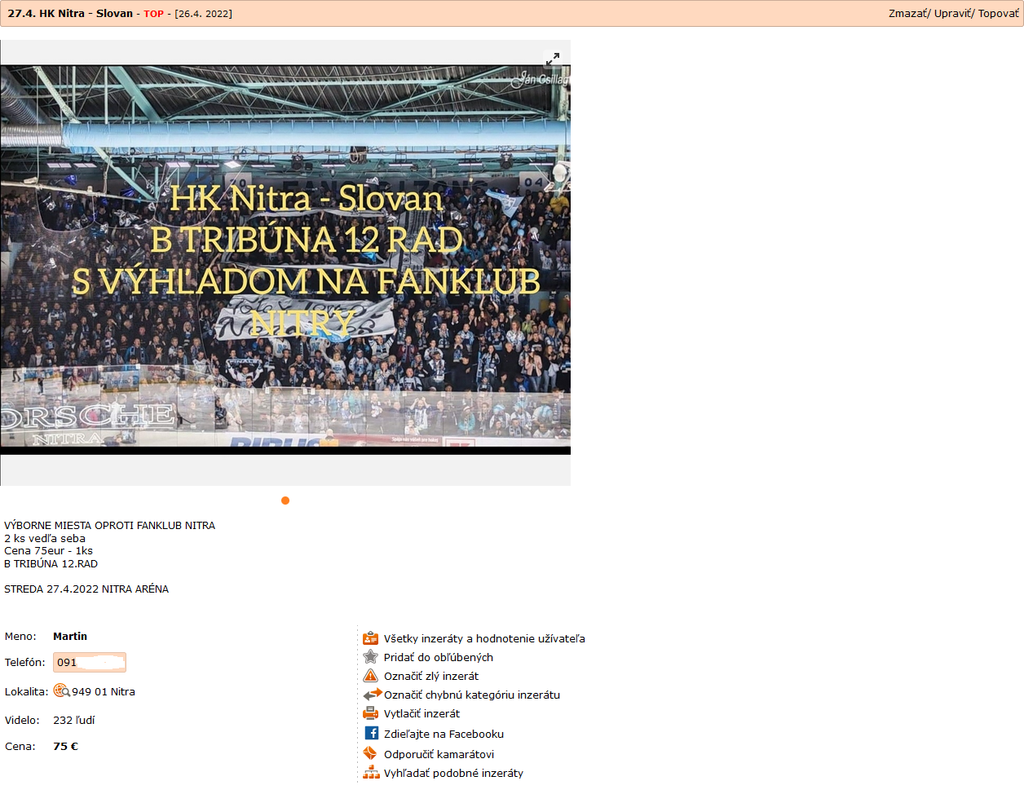Click the recommend to friend icon
This screenshot has height=785, width=1024.
(x=370, y=754)
